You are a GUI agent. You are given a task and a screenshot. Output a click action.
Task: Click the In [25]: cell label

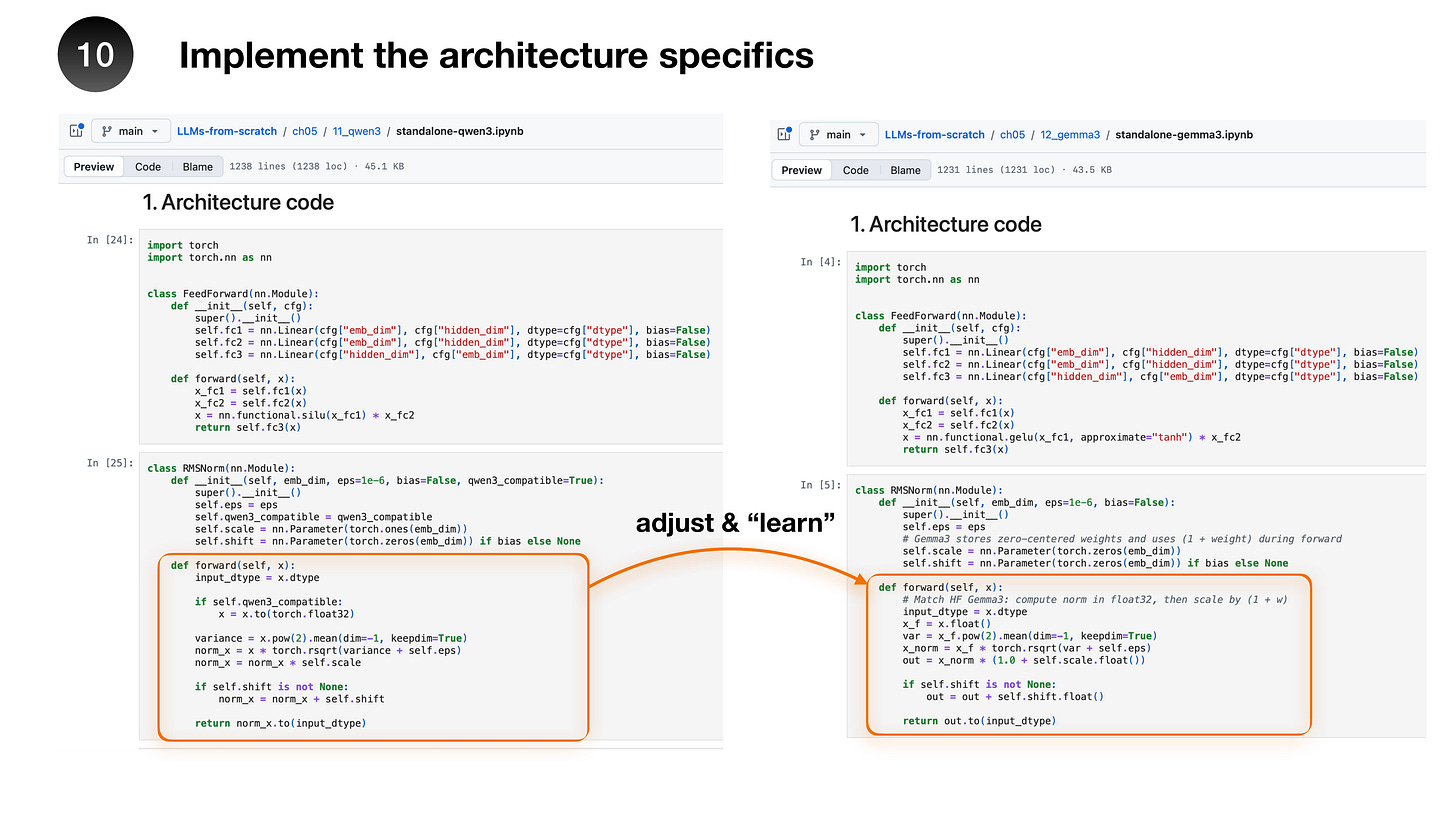110,463
